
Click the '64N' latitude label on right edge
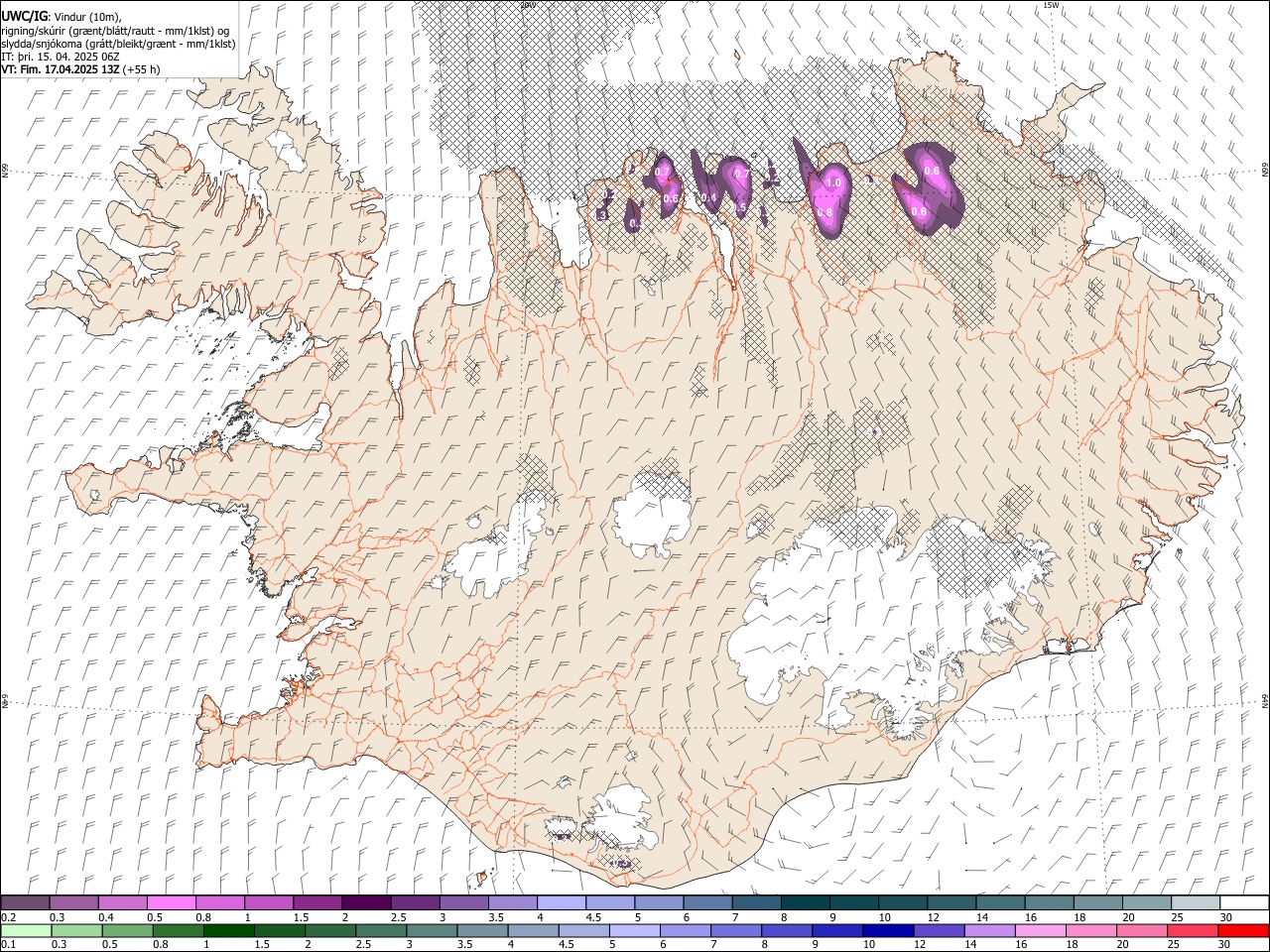pyautogui.click(x=1265, y=700)
